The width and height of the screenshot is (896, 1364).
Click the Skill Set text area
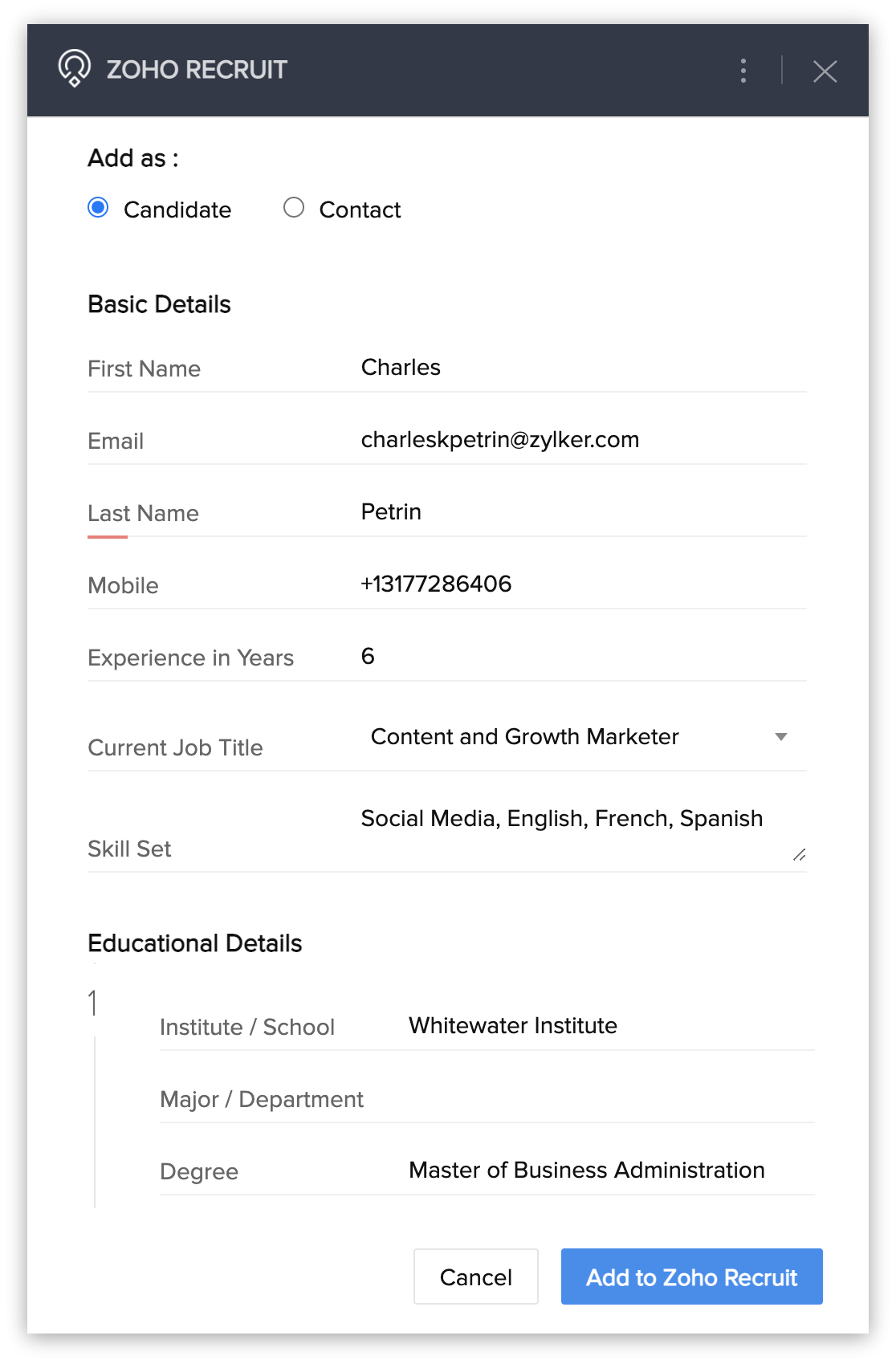point(562,827)
